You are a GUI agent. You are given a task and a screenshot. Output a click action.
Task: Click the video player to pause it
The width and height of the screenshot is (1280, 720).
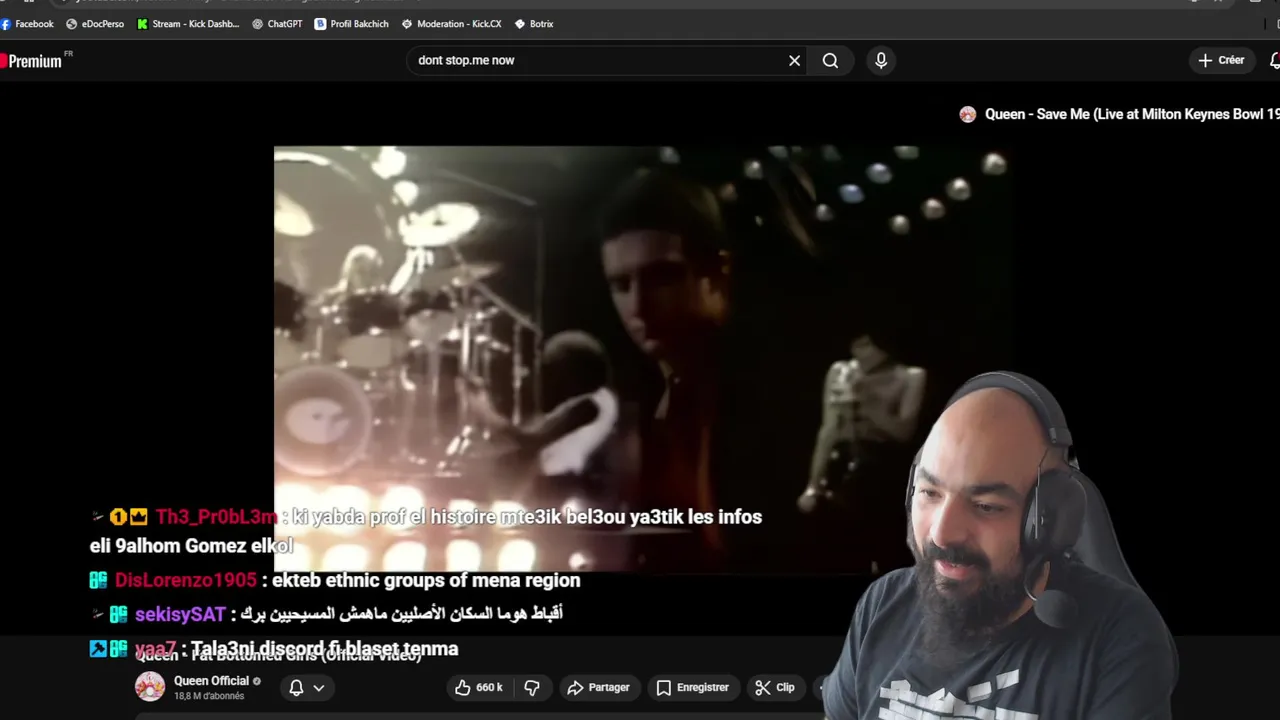point(640,358)
